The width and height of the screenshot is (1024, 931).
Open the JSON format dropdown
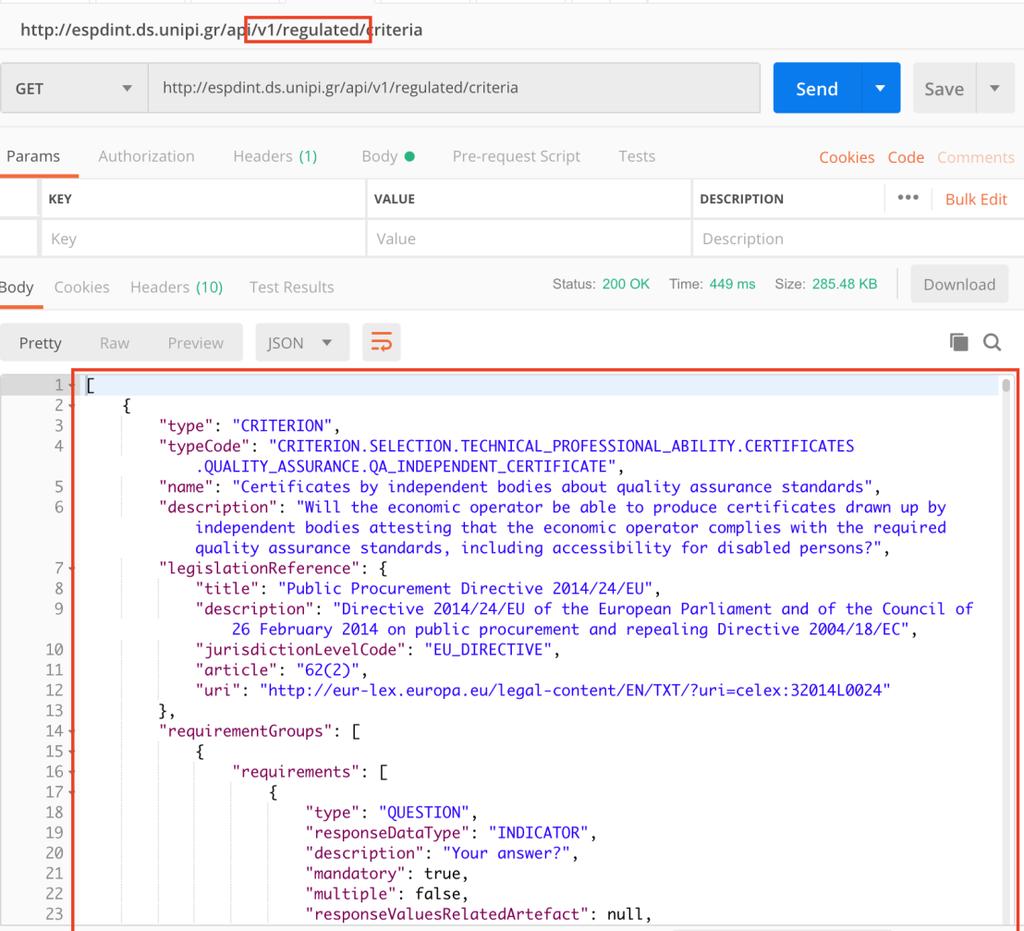(x=302, y=343)
